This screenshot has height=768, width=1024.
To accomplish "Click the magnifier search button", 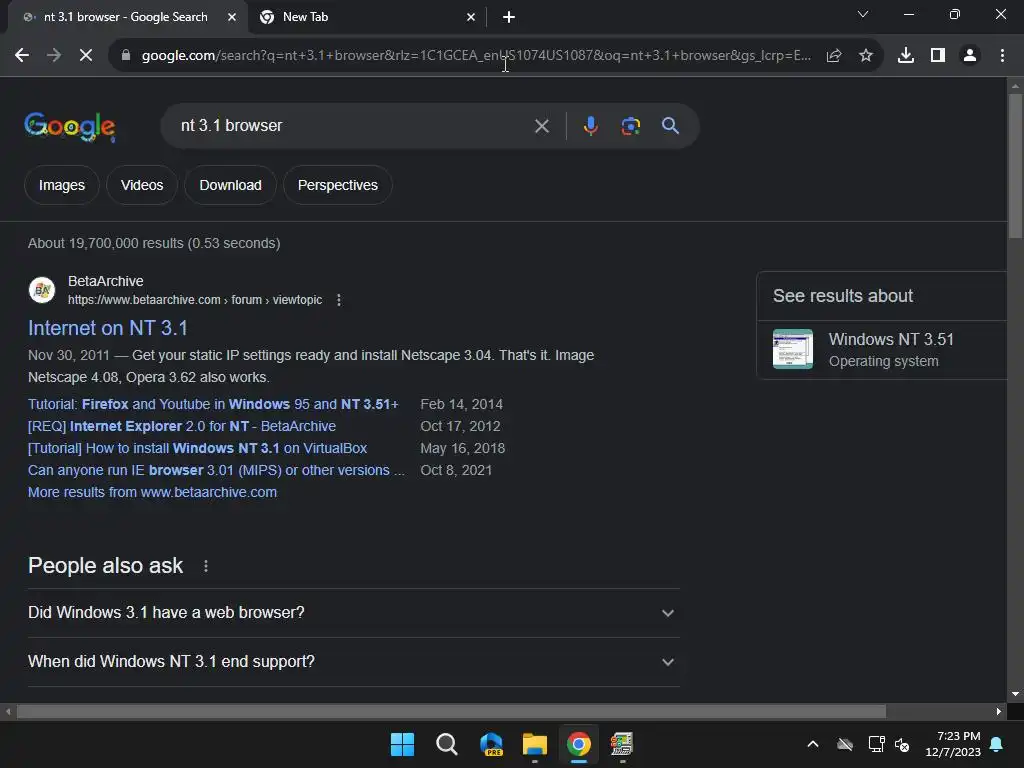I will (x=670, y=125).
